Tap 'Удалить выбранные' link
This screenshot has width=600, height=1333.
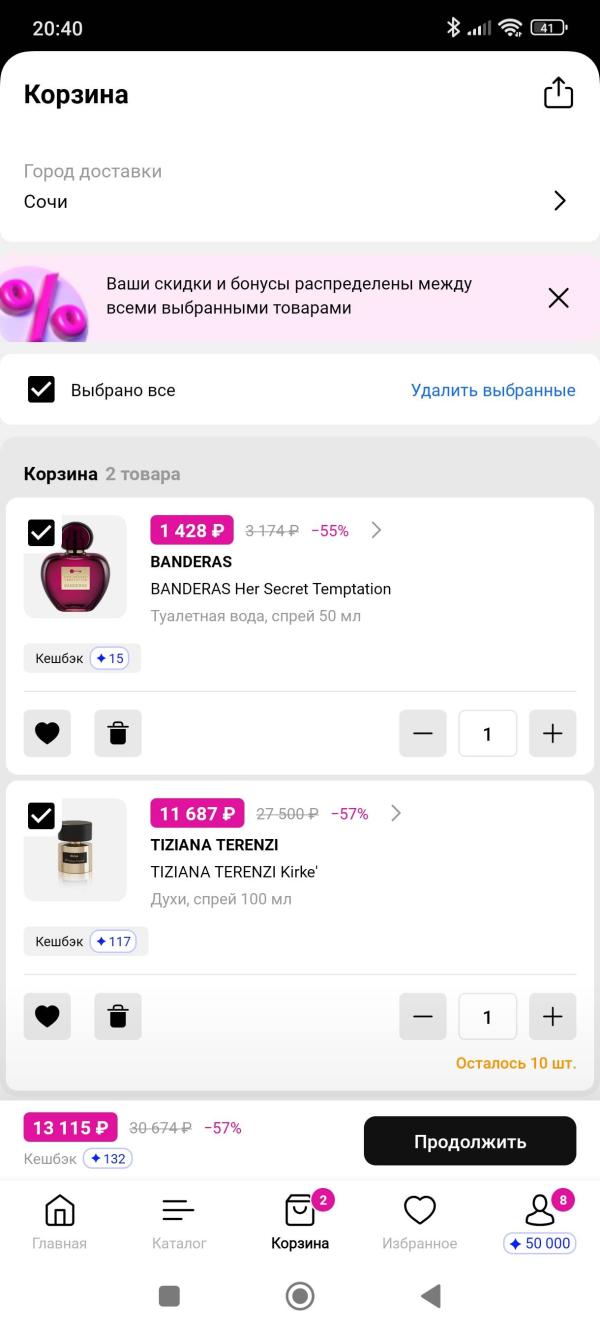(x=493, y=390)
